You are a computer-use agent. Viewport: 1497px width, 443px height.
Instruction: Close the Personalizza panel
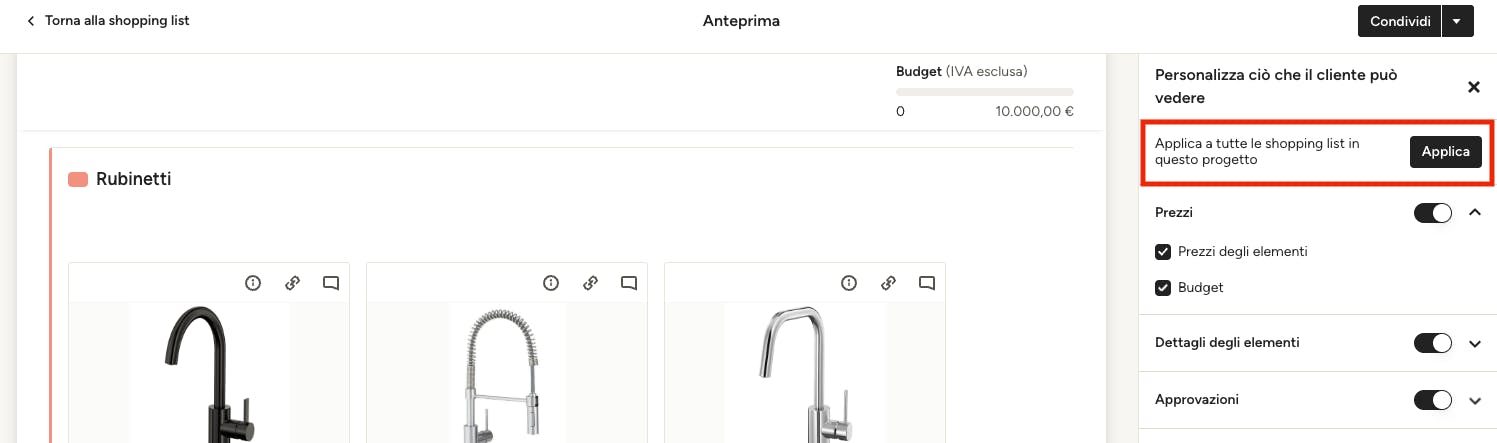tap(1473, 87)
